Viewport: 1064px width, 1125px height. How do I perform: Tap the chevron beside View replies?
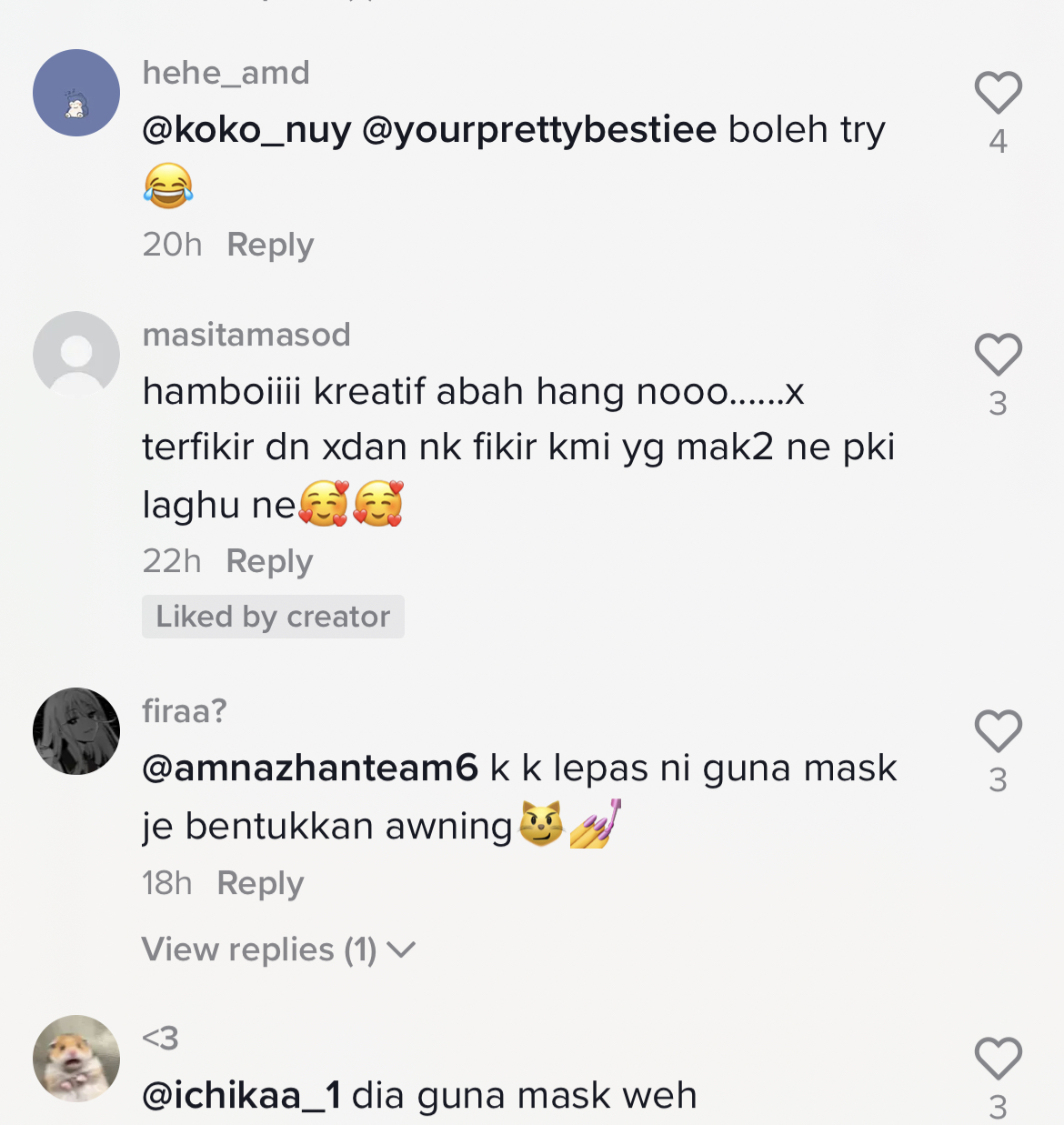click(x=401, y=950)
